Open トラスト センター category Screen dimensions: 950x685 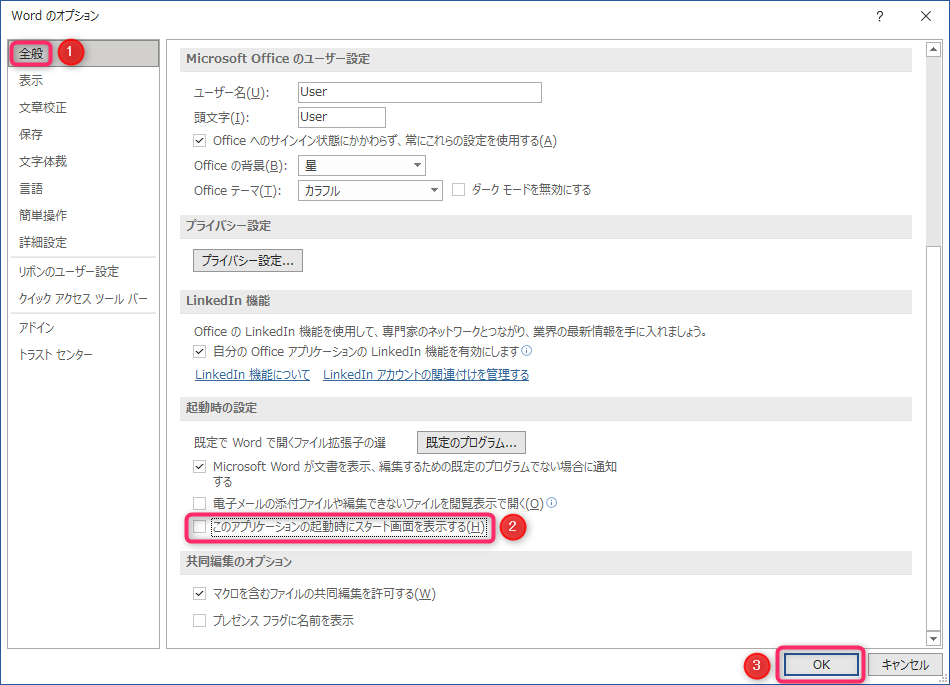pos(84,354)
